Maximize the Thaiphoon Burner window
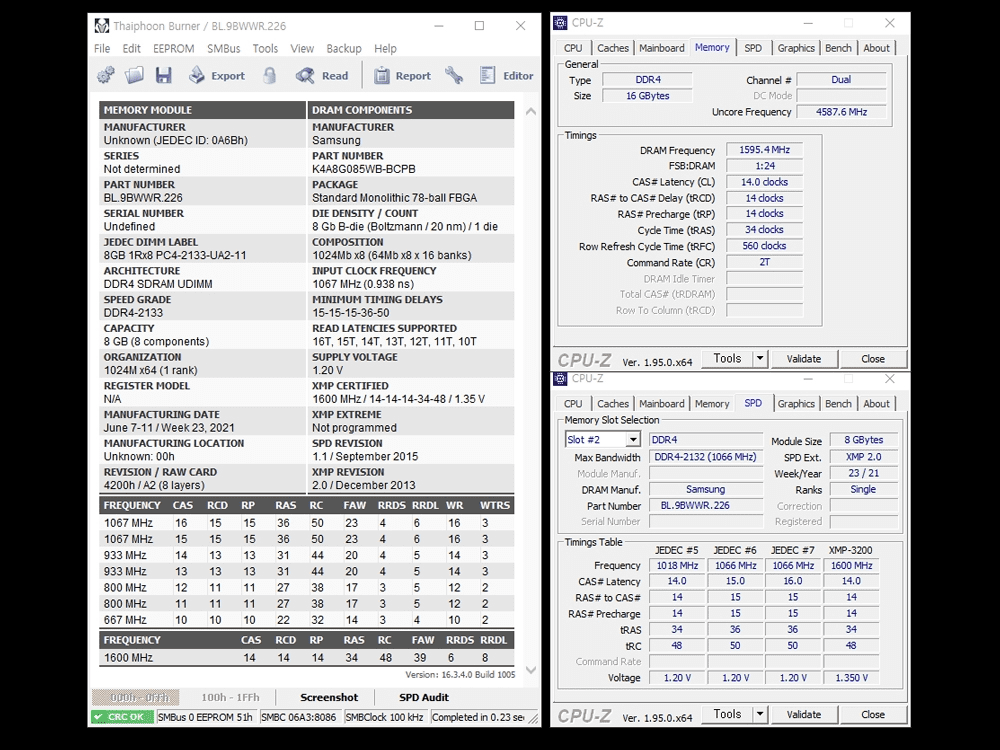Image resolution: width=1000 pixels, height=750 pixels. [x=479, y=26]
